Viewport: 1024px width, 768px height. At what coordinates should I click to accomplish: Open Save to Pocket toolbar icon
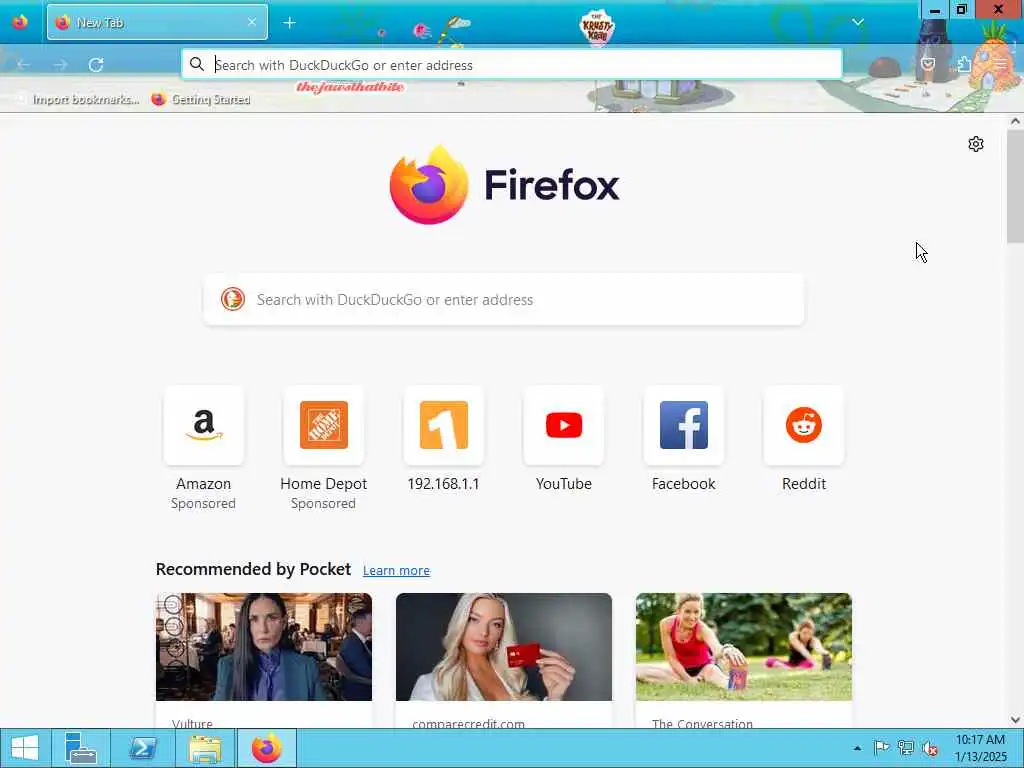coord(928,64)
